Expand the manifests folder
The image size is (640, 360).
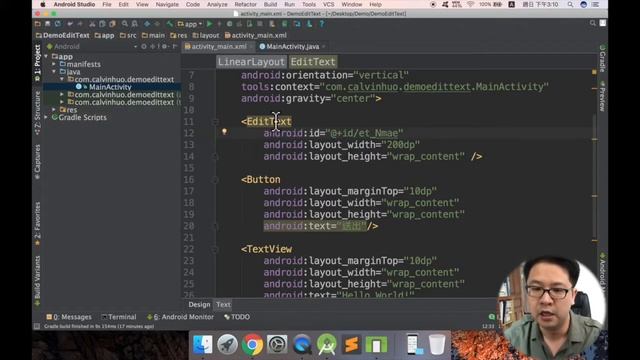tap(54, 64)
